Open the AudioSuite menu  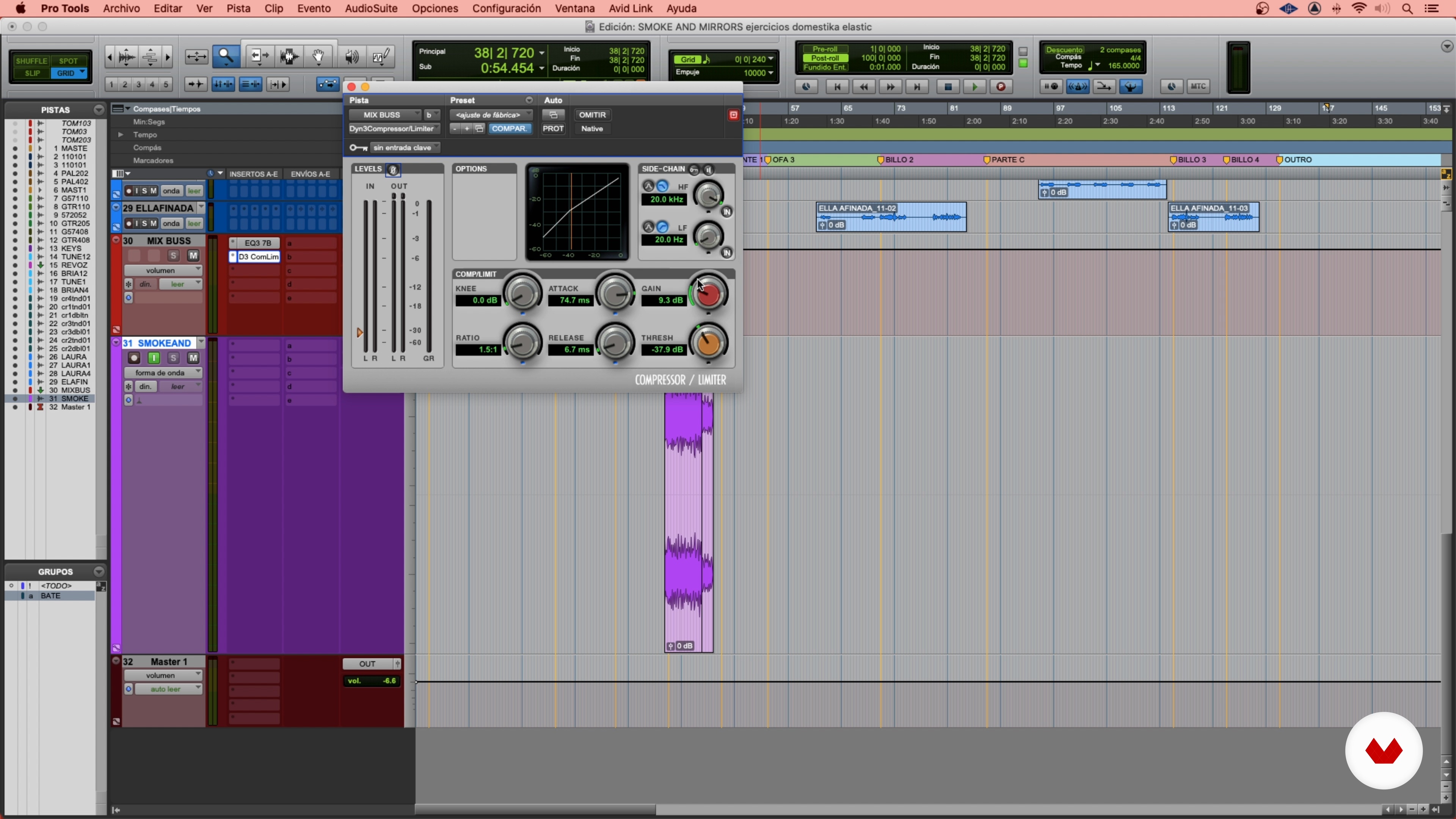tap(371, 8)
